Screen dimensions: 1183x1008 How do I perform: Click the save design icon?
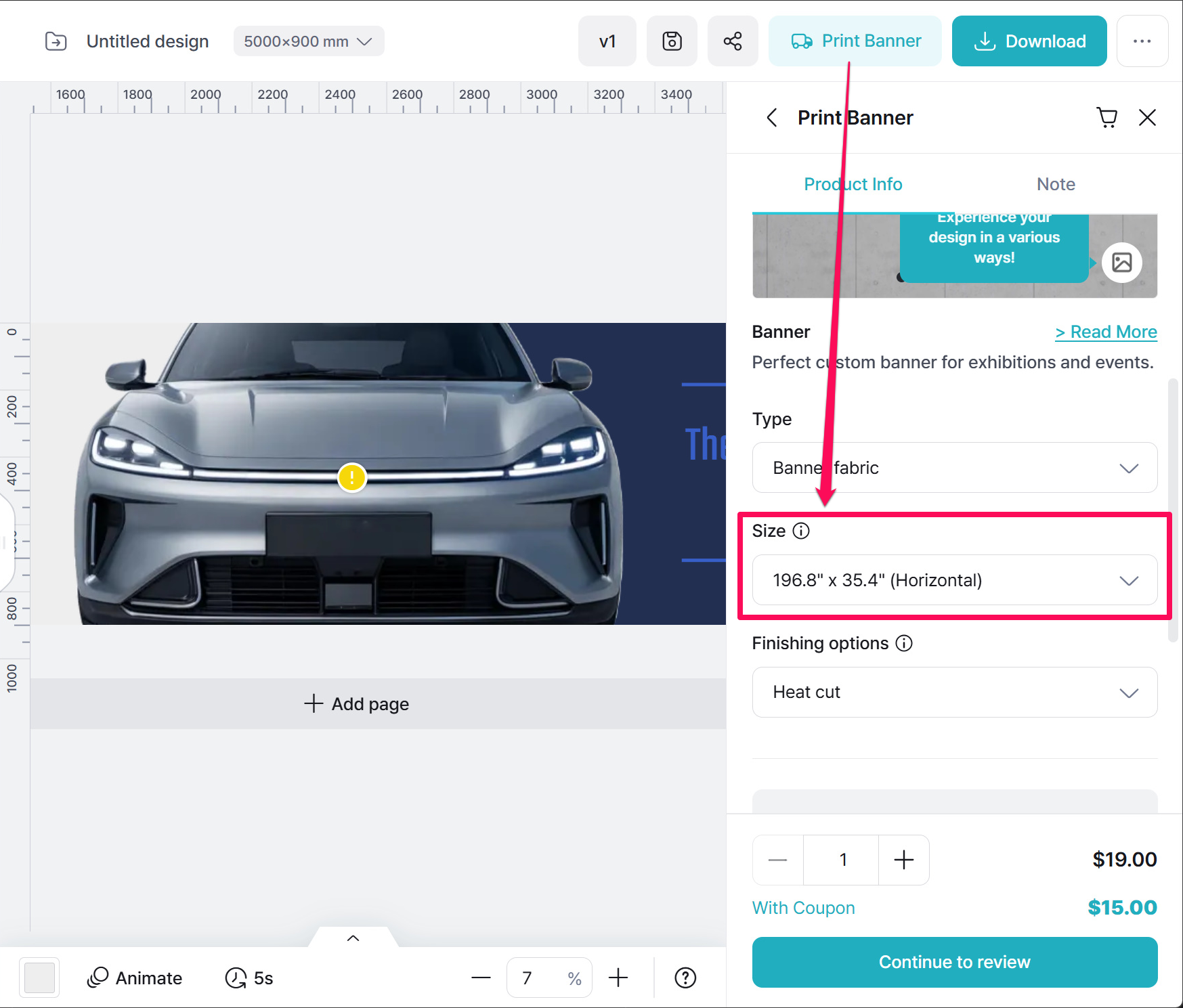pos(671,41)
